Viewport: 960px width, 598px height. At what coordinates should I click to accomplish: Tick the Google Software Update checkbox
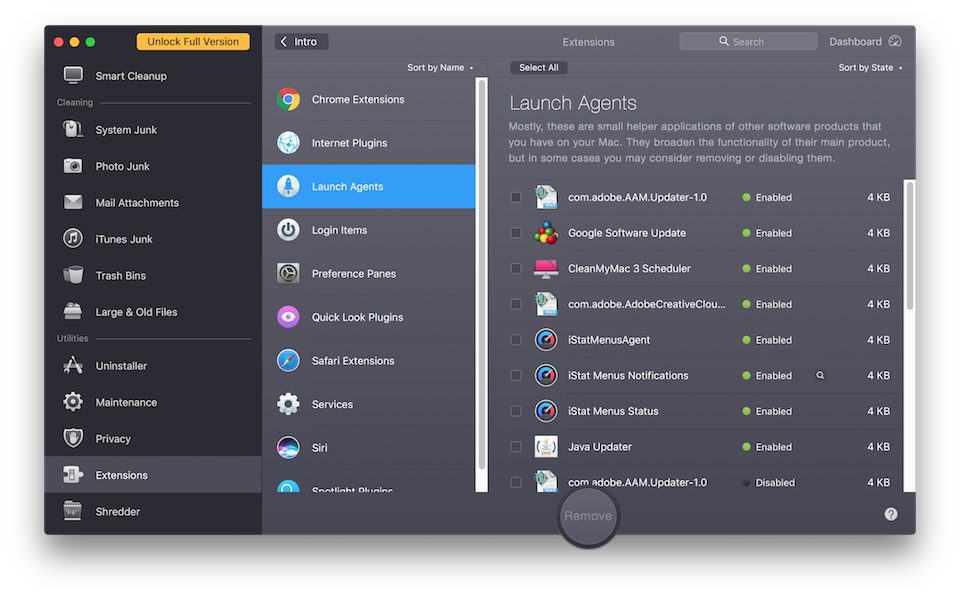point(516,233)
